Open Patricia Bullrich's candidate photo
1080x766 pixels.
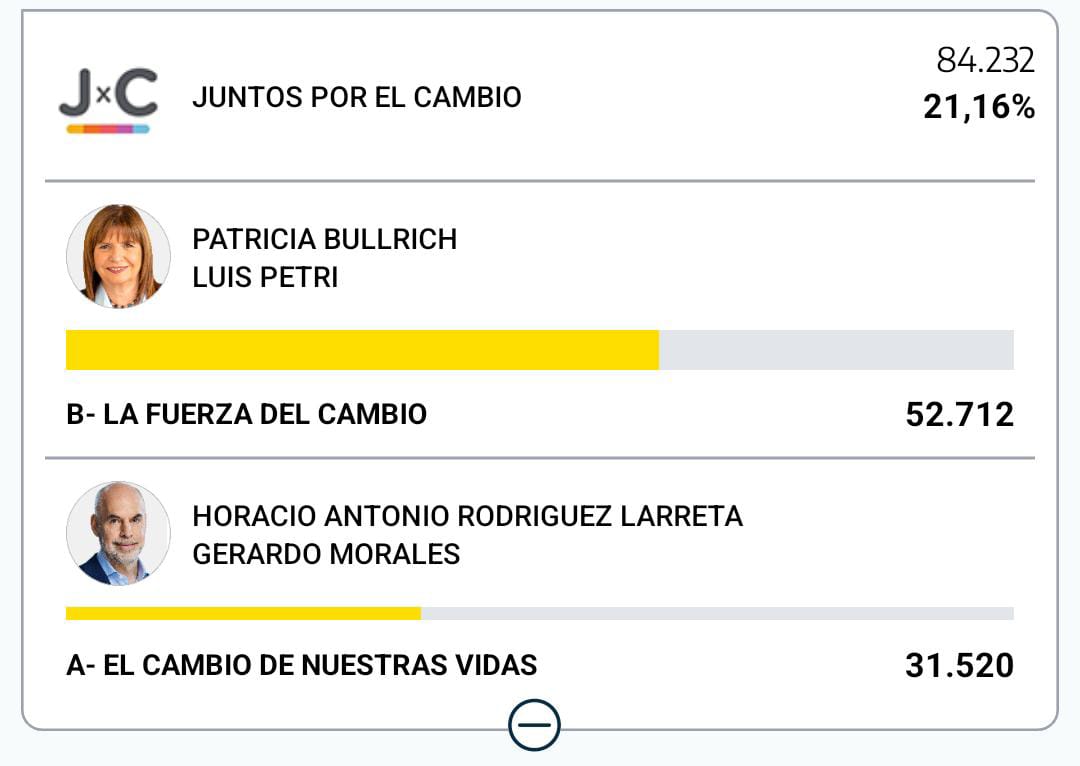coord(118,257)
